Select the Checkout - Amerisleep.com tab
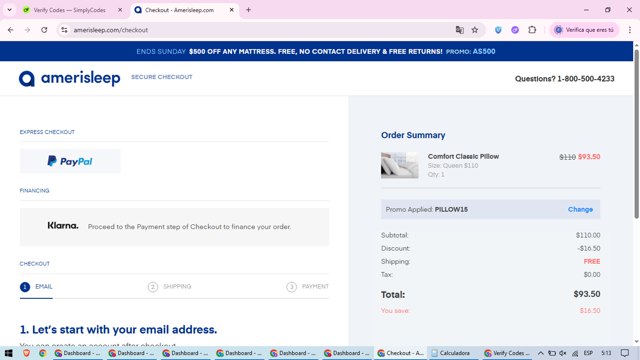Screen dimensions: 640x360 pos(180,10)
